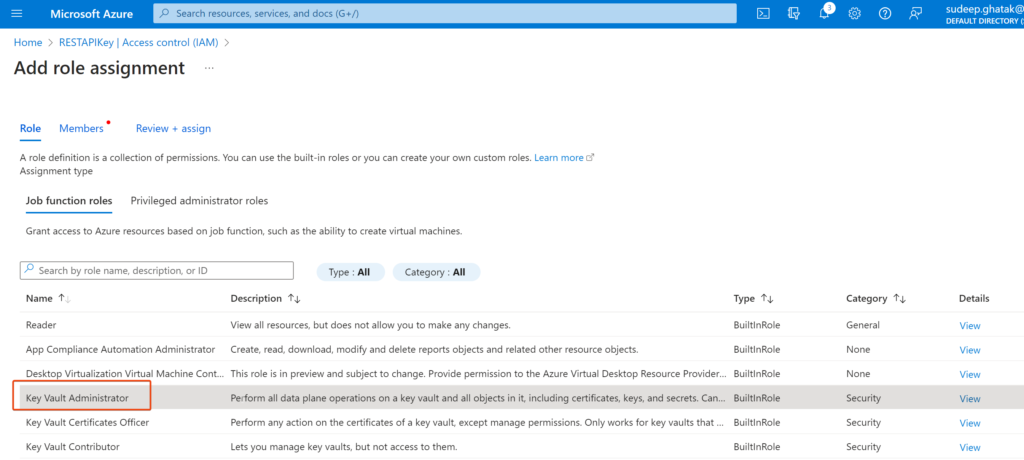Open the feedback icon
The height and width of the screenshot is (460, 1024).
coord(916,14)
